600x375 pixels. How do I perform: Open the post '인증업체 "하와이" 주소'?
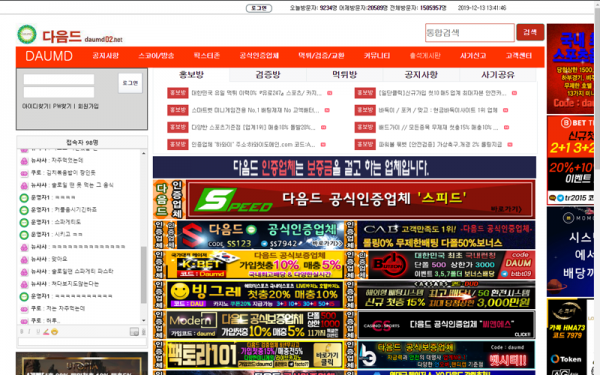253,144
